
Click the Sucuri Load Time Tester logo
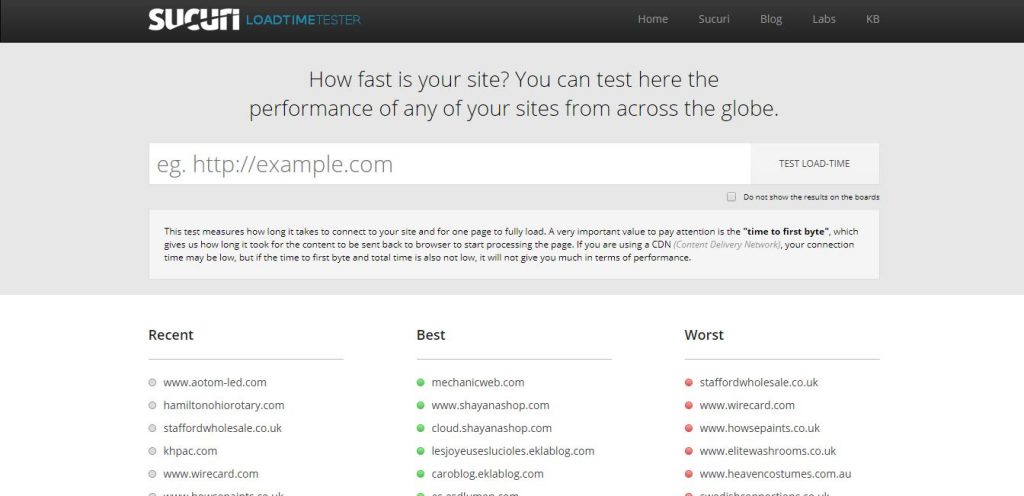point(254,20)
